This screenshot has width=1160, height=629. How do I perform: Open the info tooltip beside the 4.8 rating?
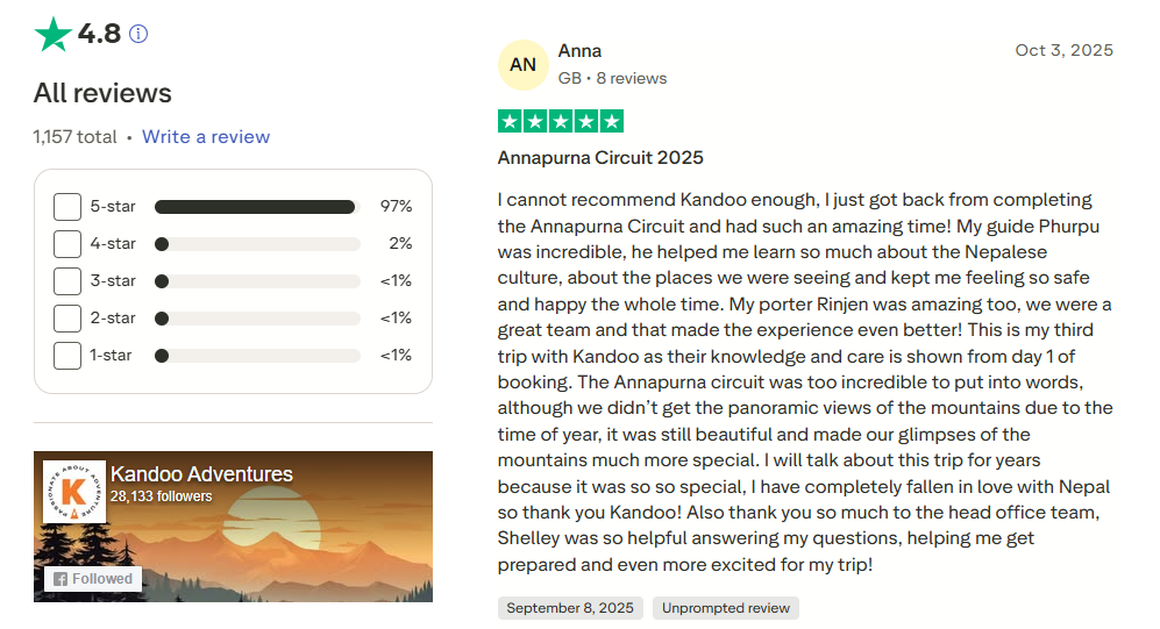138,33
